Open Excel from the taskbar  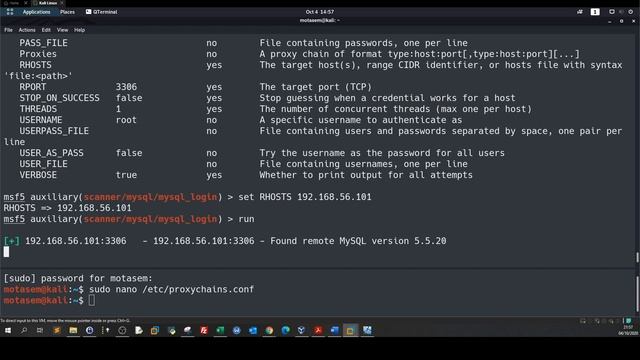[x=220, y=330]
